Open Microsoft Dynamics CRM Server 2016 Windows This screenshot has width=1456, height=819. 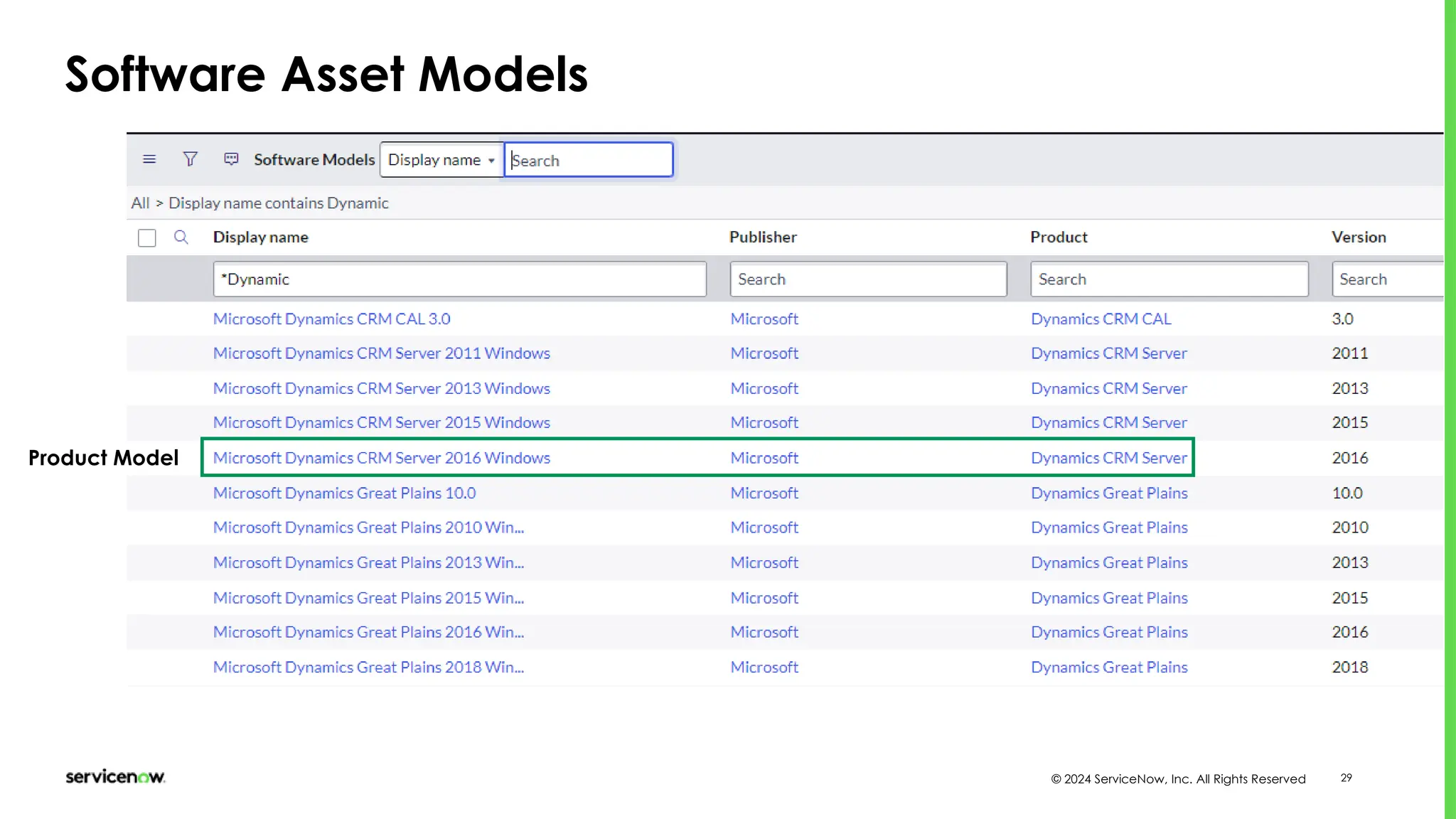[x=382, y=458]
